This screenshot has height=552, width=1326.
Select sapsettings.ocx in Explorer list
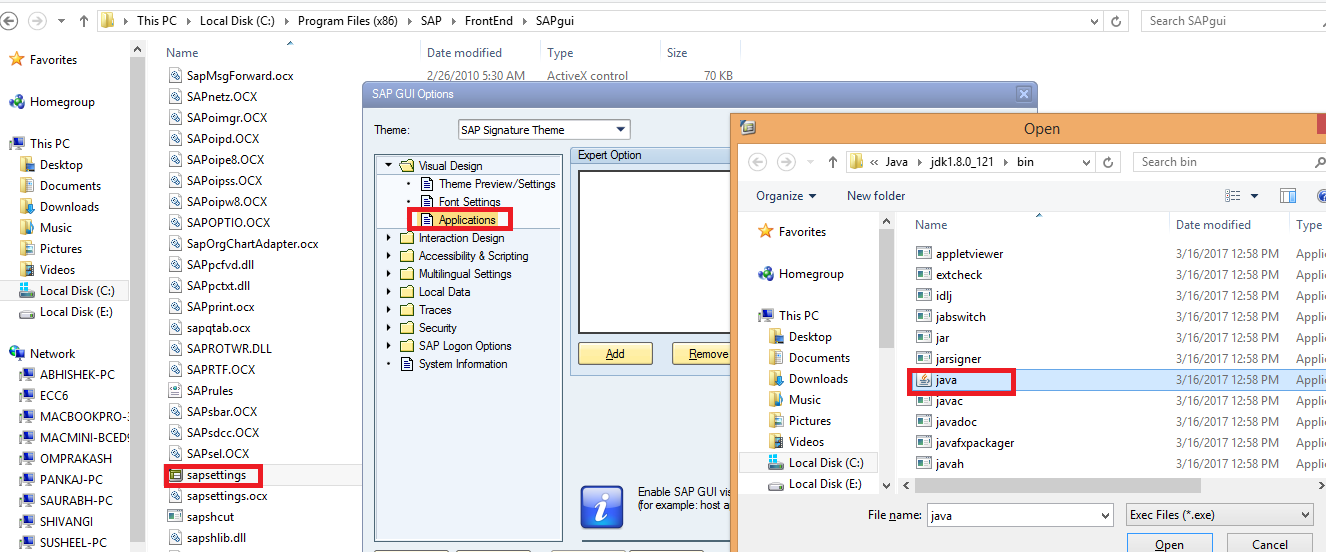pos(226,496)
